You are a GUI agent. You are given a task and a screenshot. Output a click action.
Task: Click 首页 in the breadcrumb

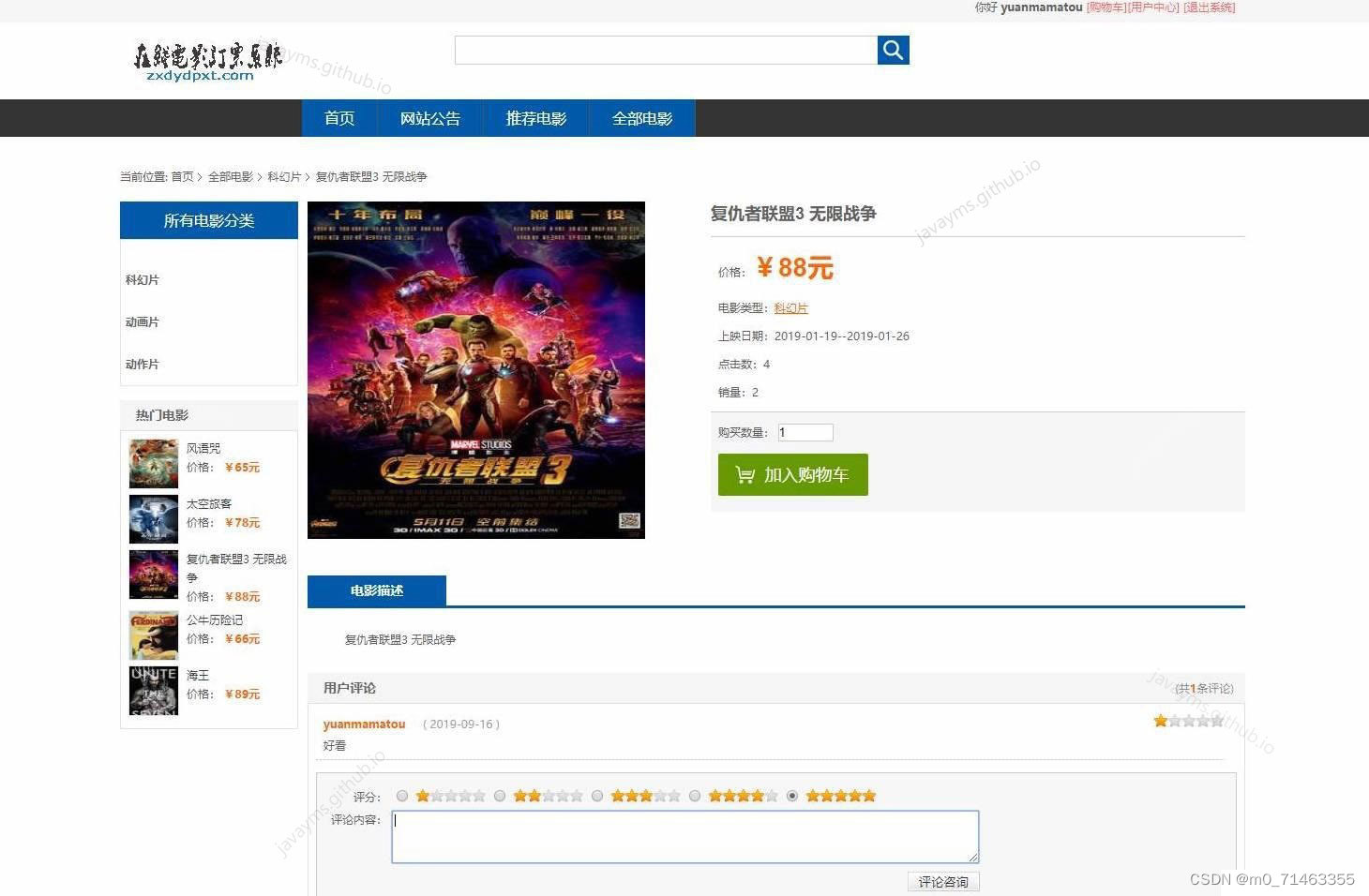(x=182, y=176)
